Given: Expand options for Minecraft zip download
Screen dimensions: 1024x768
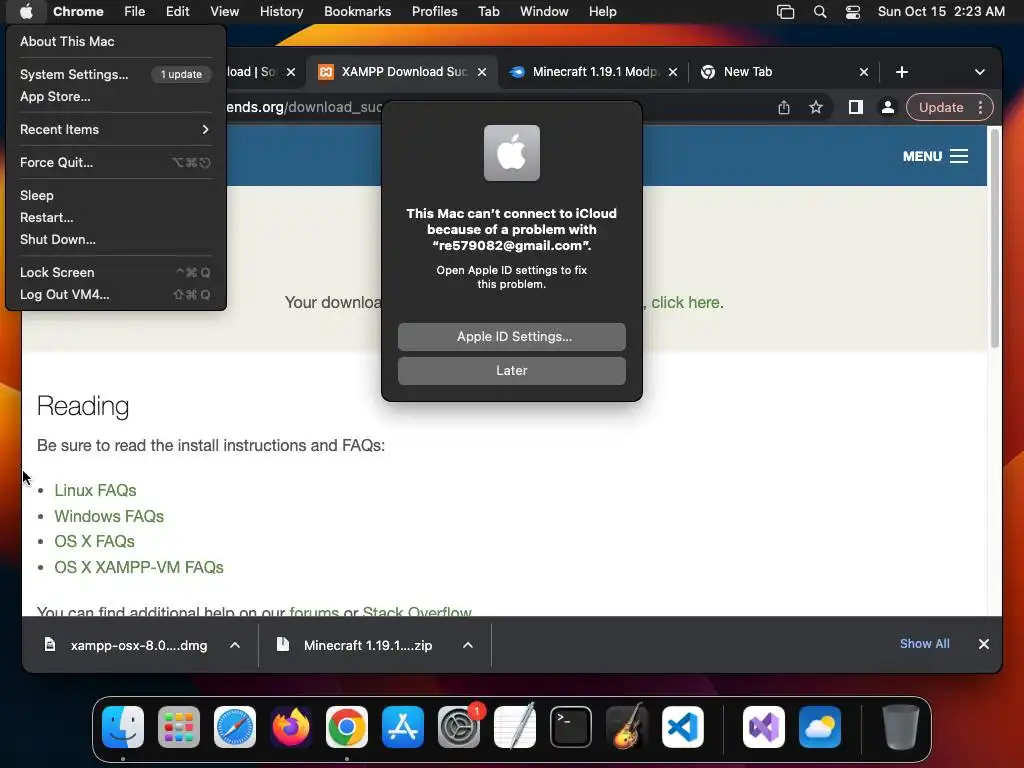Looking at the screenshot, I should pyautogui.click(x=468, y=645).
